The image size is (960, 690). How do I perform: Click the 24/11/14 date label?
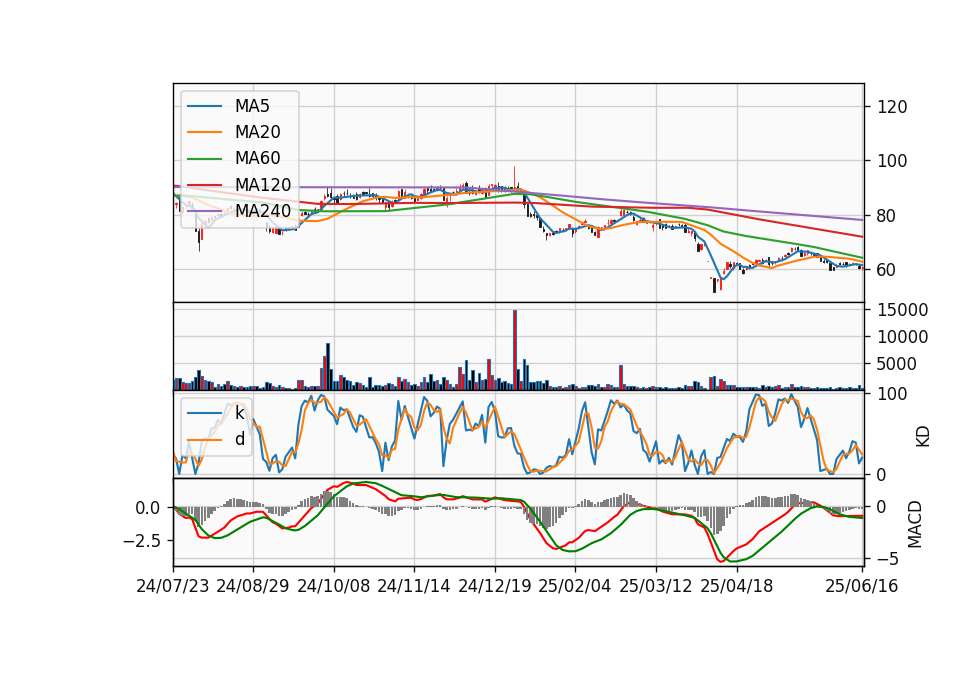(x=414, y=586)
